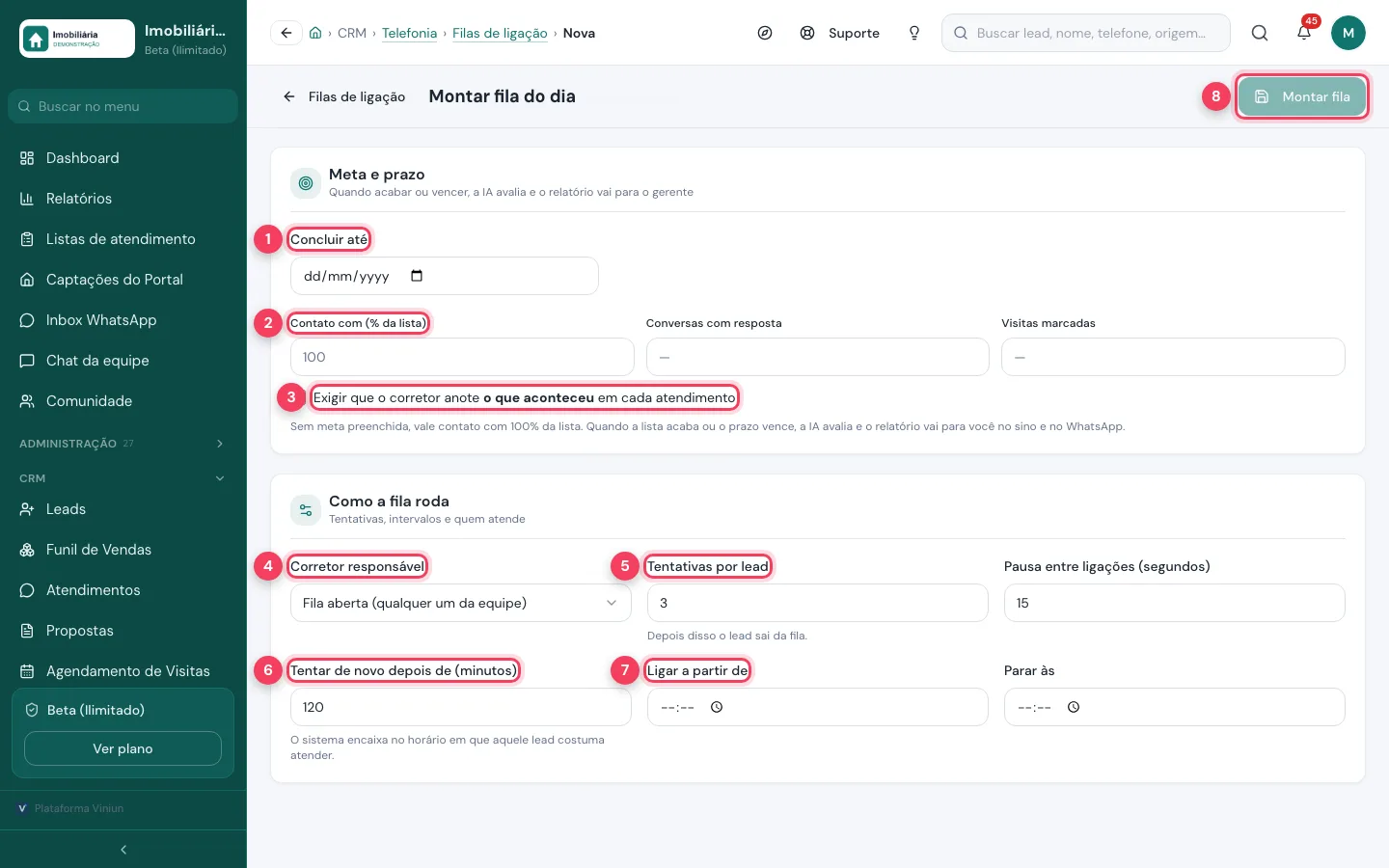Click the Imobiliária logo in the sidebar
The height and width of the screenshot is (868, 1389).
tap(77, 39)
